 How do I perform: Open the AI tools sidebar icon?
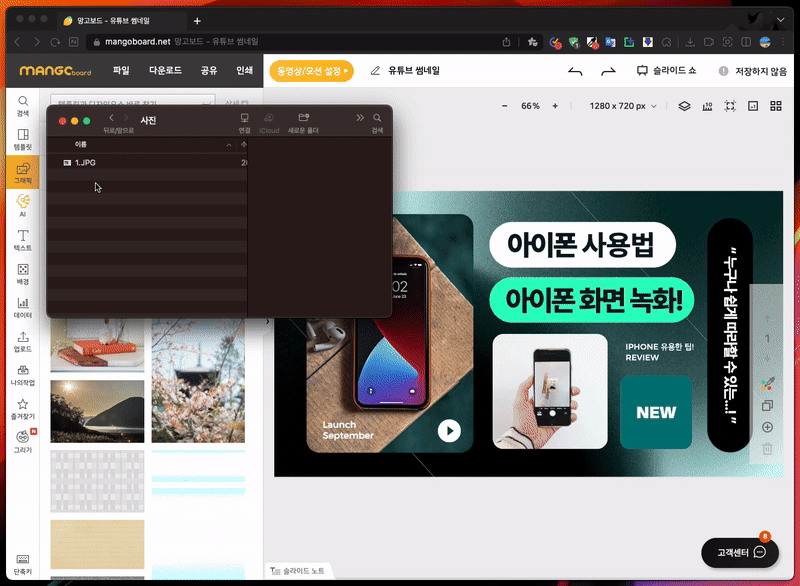point(22,206)
